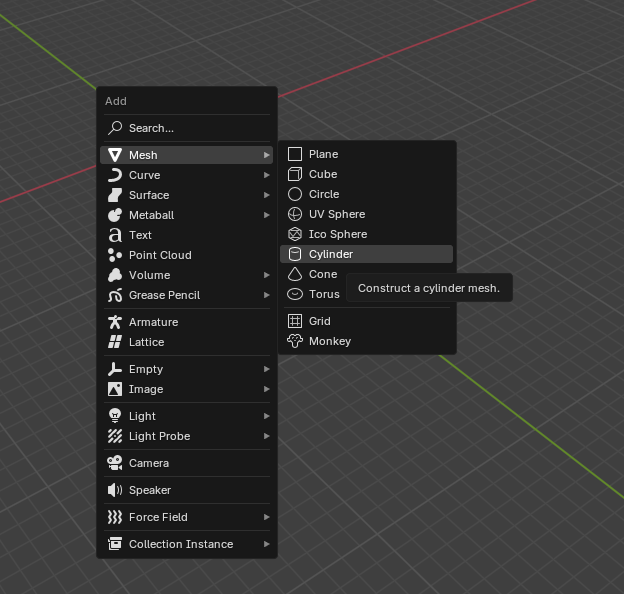Choose Plane from Mesh submenu
The image size is (624, 594).
coord(323,154)
